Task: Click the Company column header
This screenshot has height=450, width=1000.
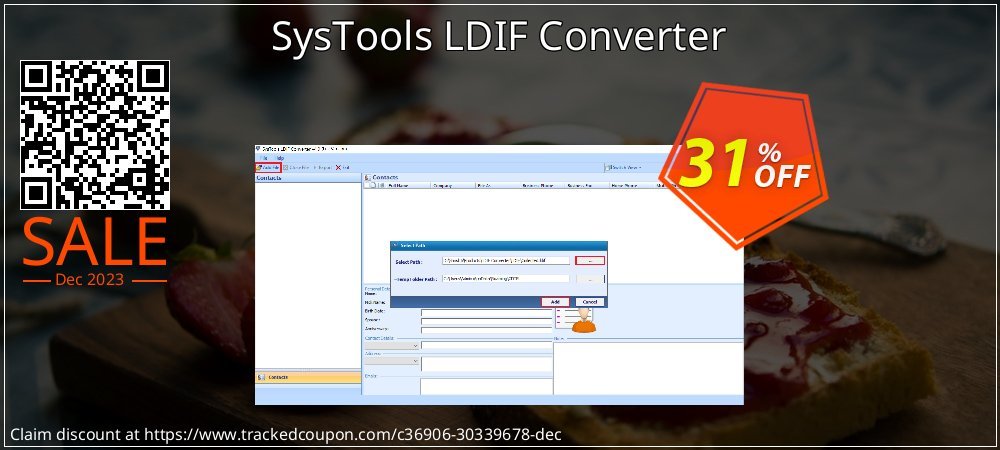Action: pyautogui.click(x=453, y=185)
